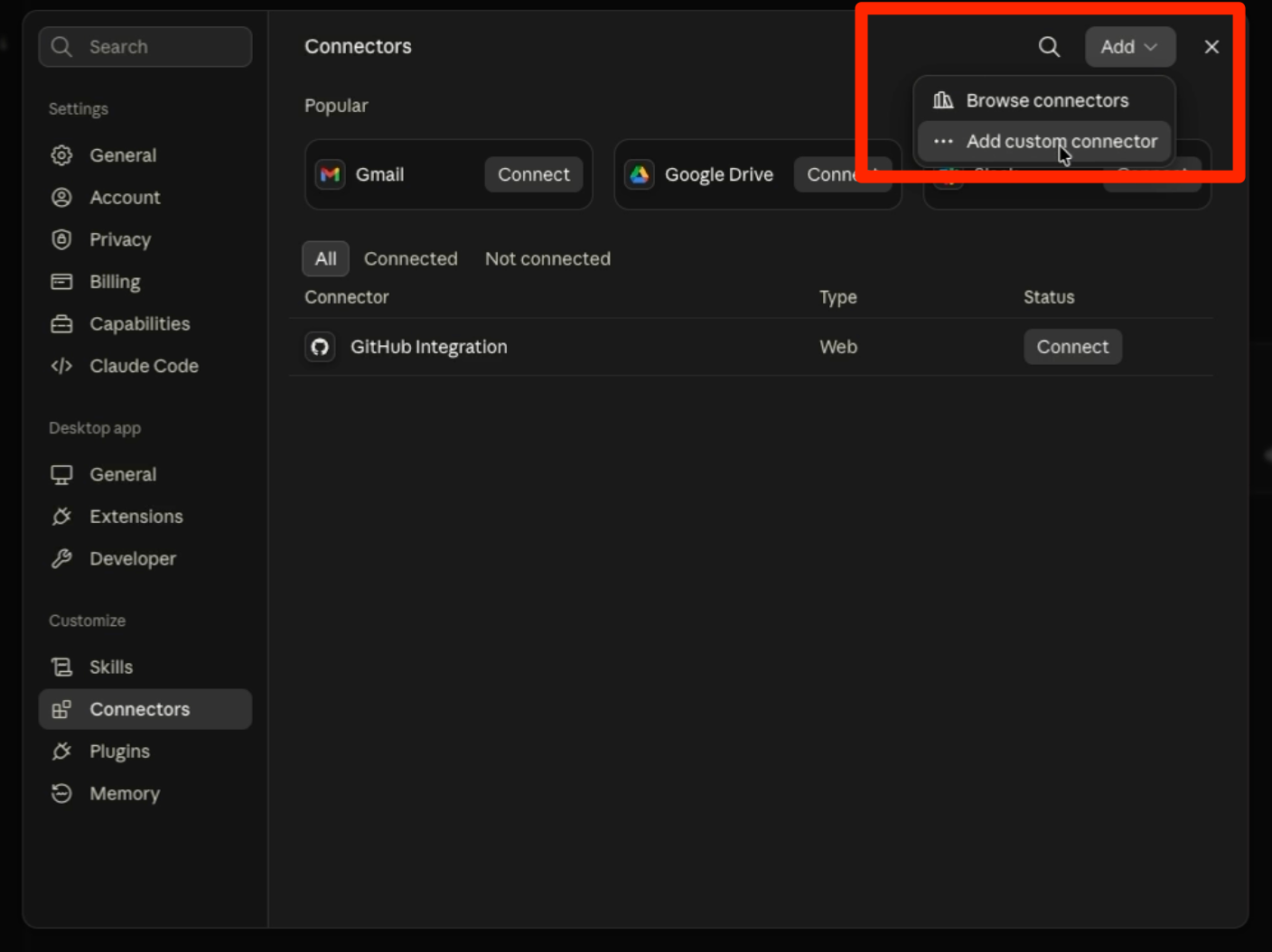Click the Billing card icon
1272x952 pixels.
tap(61, 282)
